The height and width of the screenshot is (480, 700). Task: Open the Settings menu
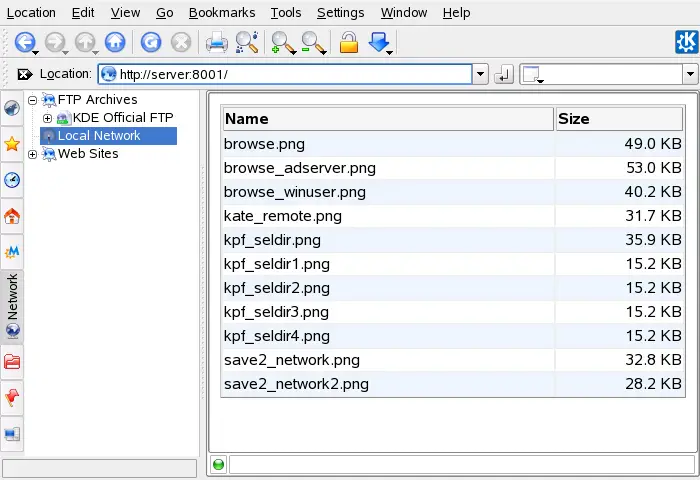click(340, 13)
